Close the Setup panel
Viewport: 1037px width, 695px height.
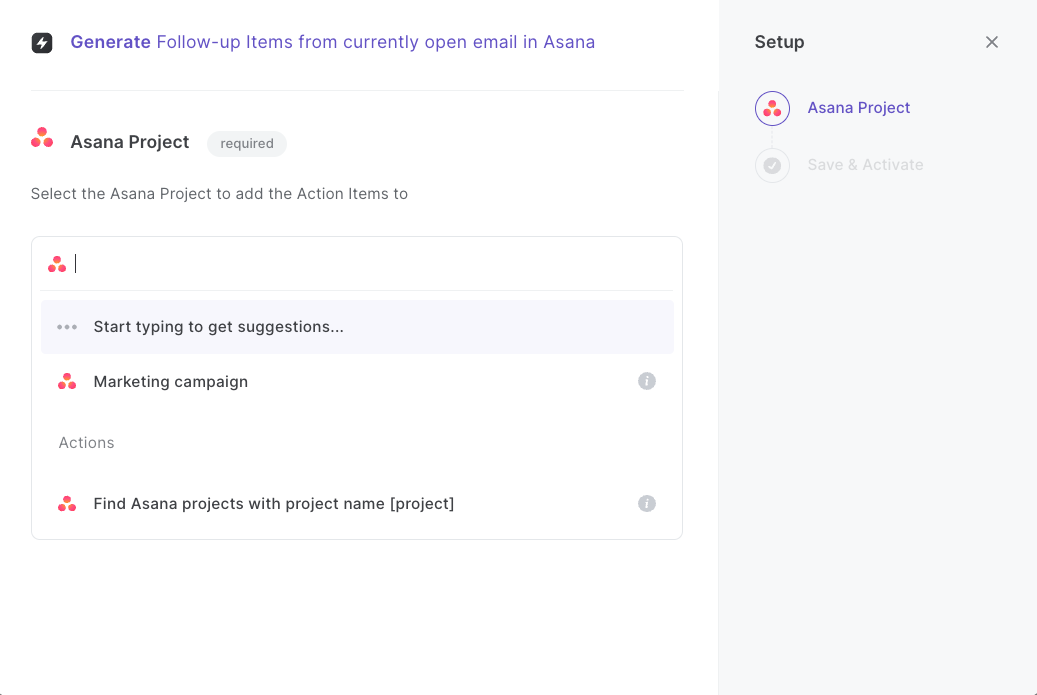[x=991, y=42]
